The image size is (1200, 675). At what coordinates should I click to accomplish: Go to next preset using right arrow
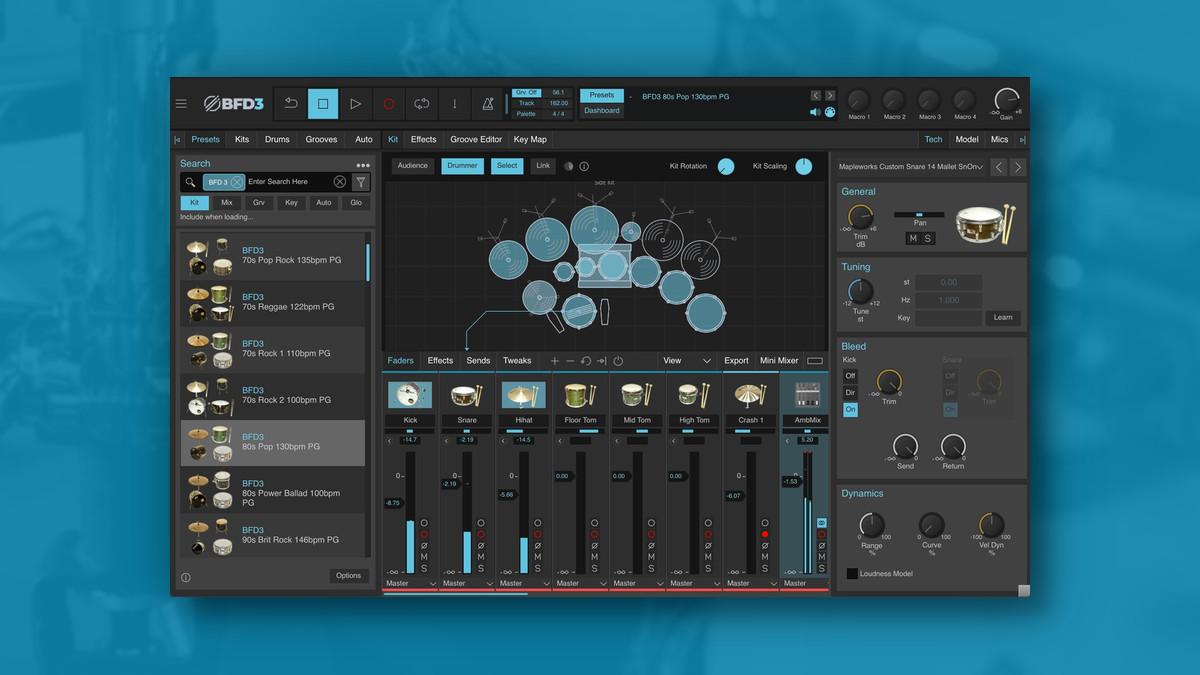click(830, 96)
